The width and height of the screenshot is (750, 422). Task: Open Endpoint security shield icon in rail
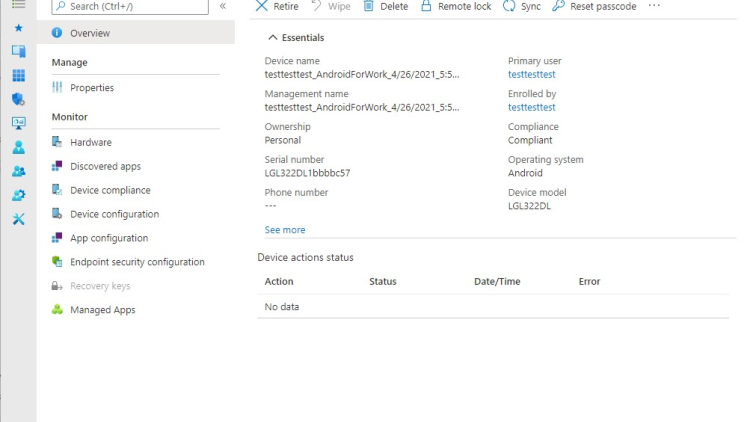pyautogui.click(x=18, y=99)
